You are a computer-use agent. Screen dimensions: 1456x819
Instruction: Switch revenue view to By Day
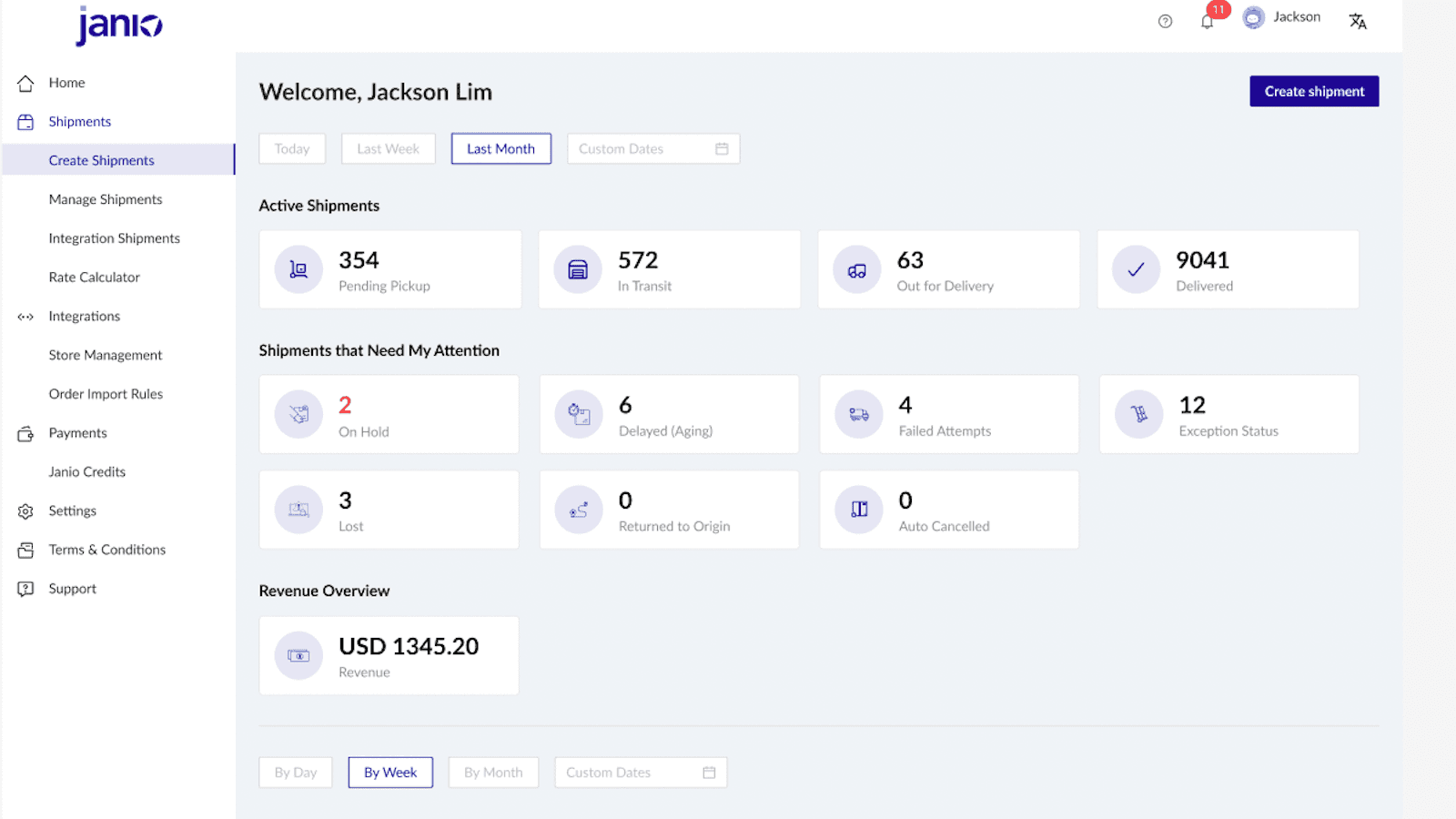point(295,772)
